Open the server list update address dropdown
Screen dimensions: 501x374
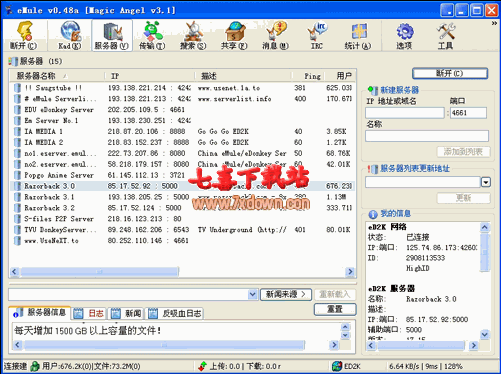[486, 182]
